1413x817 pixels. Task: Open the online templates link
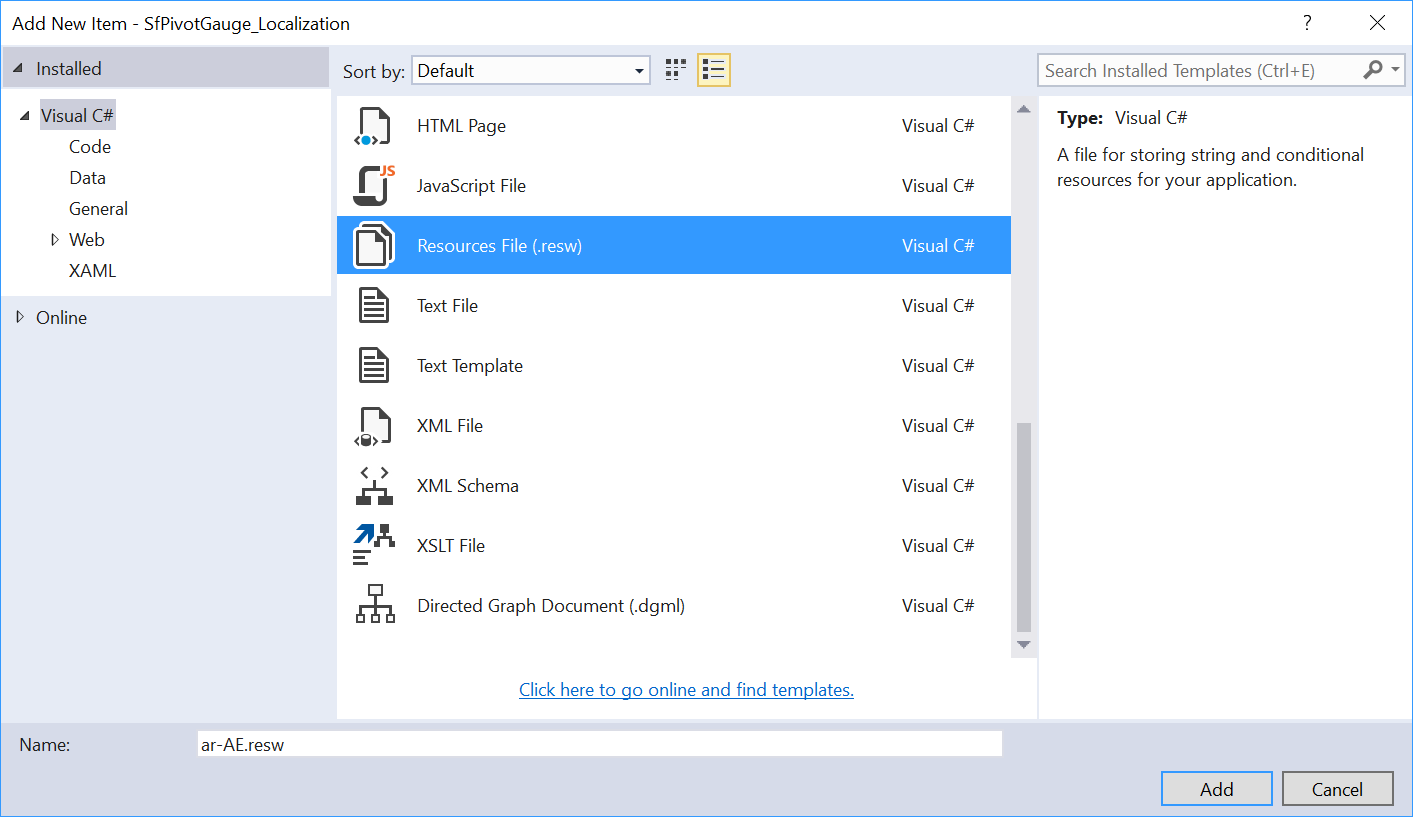coord(686,690)
